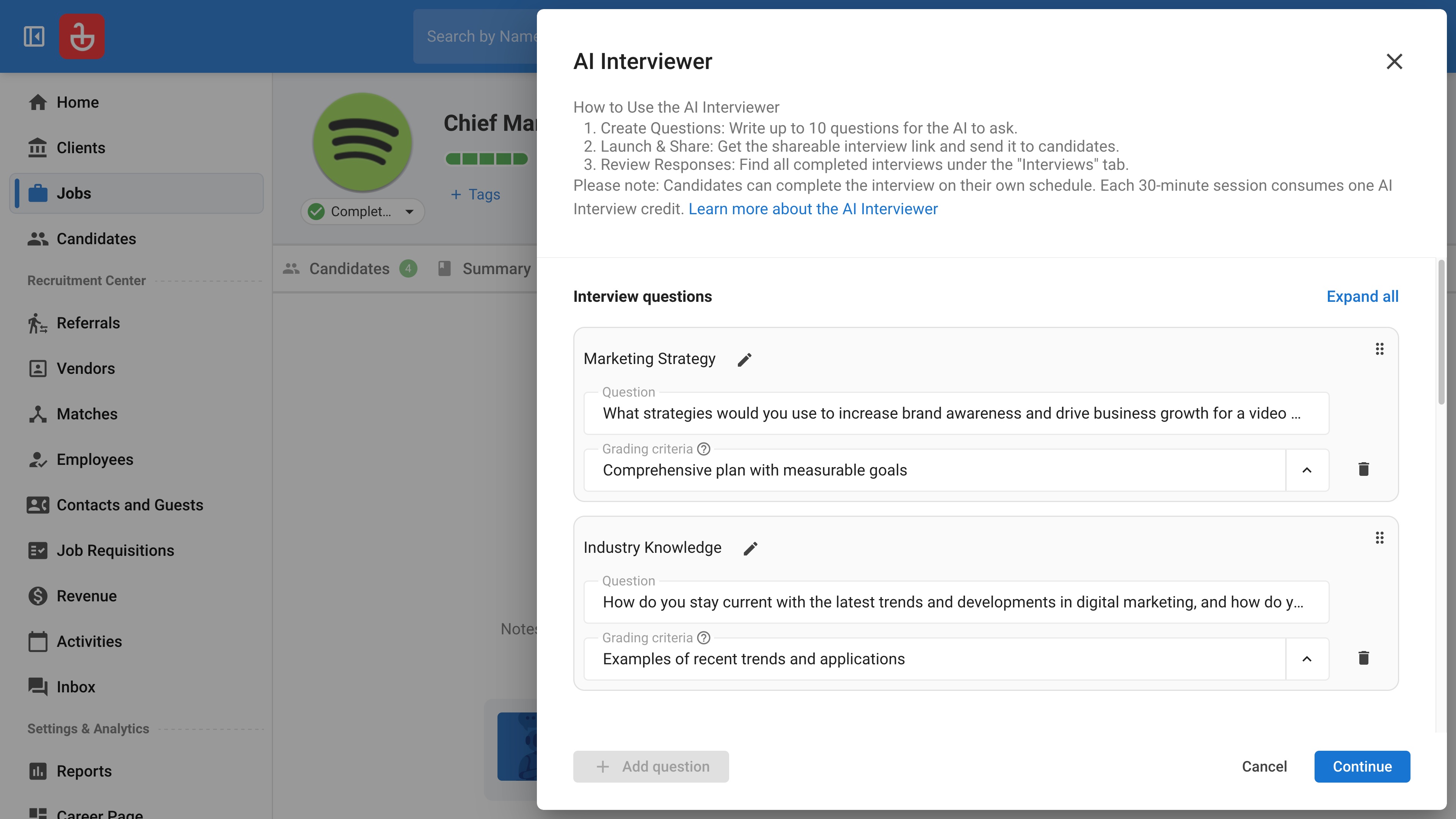Open Jobs in the sidebar
1456x819 pixels.
(x=74, y=193)
